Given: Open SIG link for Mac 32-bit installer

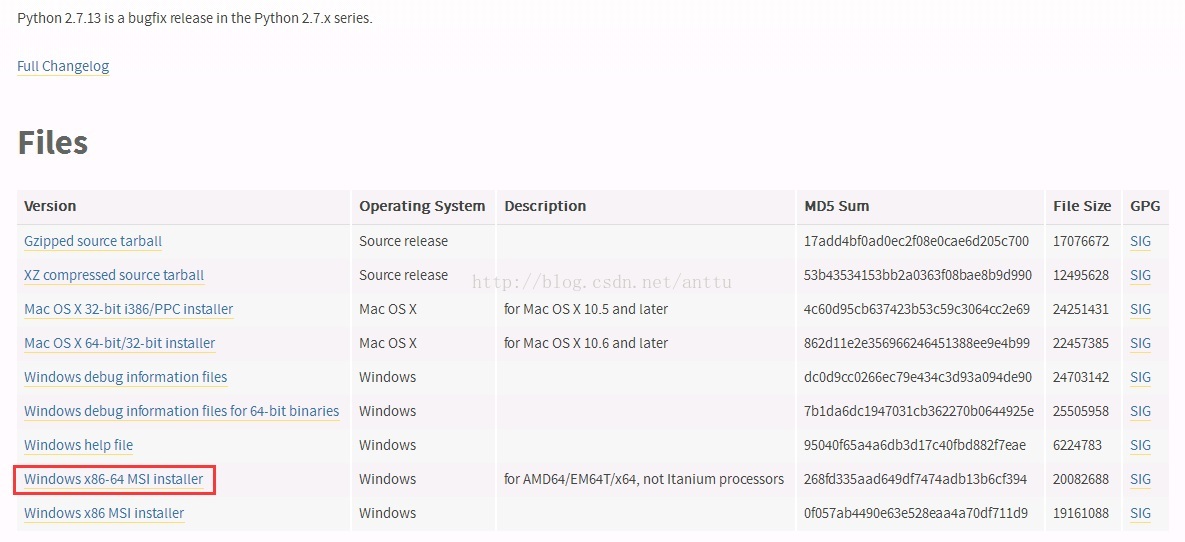Looking at the screenshot, I should (x=1140, y=309).
